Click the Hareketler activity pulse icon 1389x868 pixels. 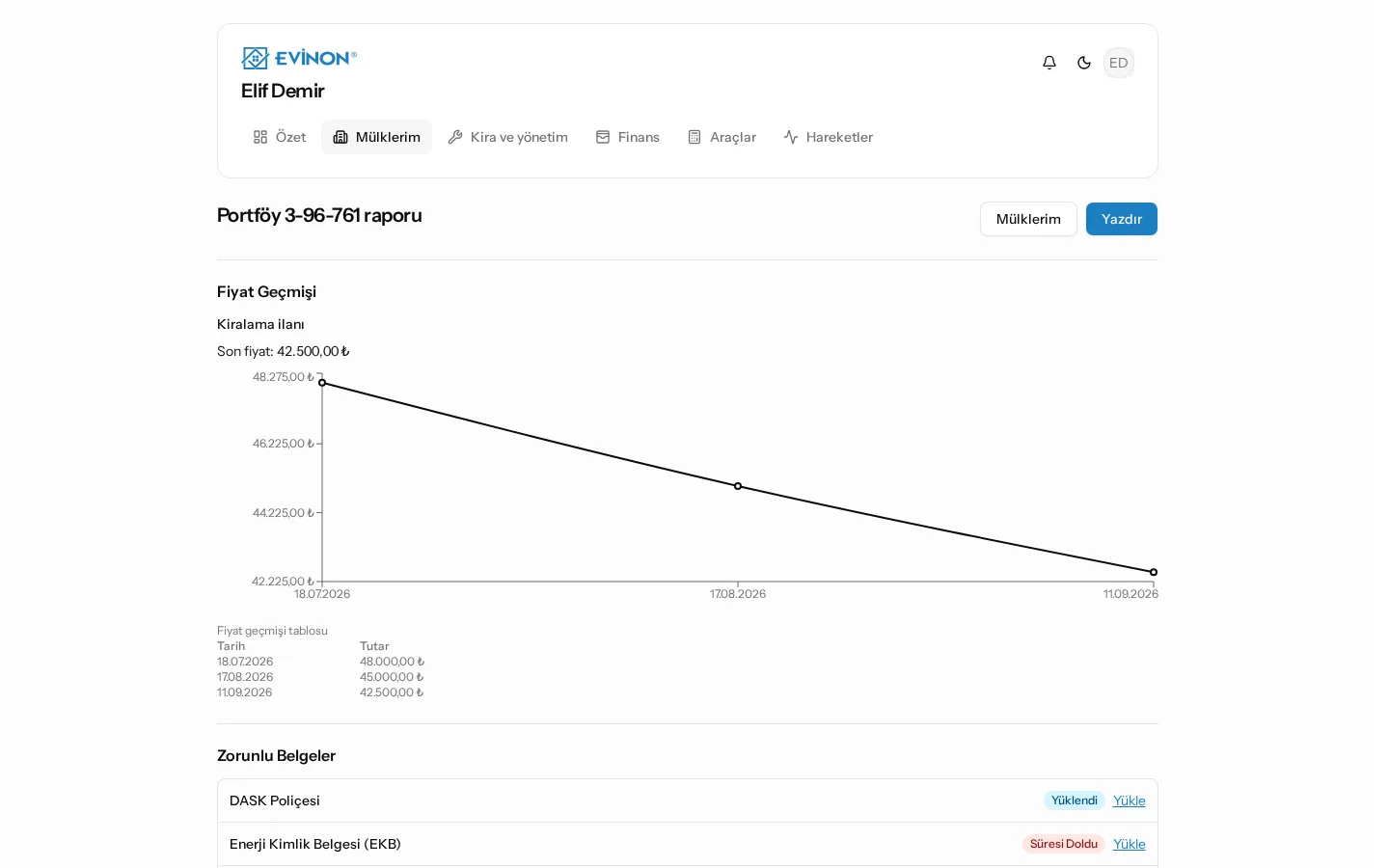pos(791,137)
